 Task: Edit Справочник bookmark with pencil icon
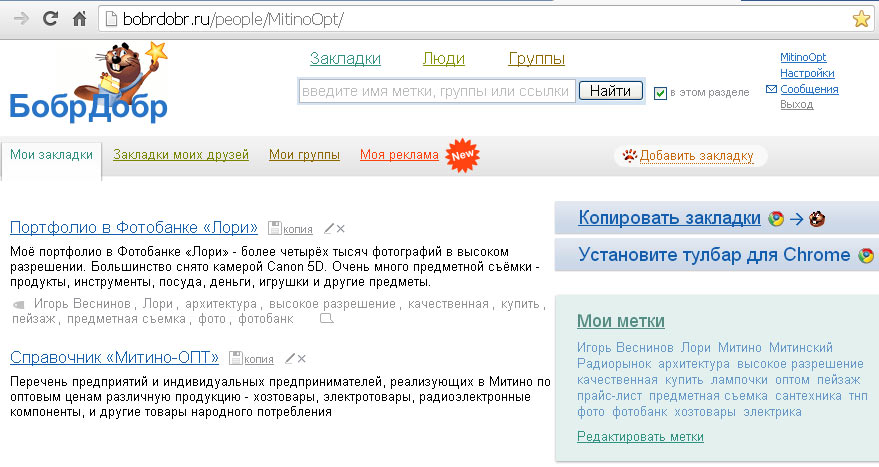(x=290, y=358)
